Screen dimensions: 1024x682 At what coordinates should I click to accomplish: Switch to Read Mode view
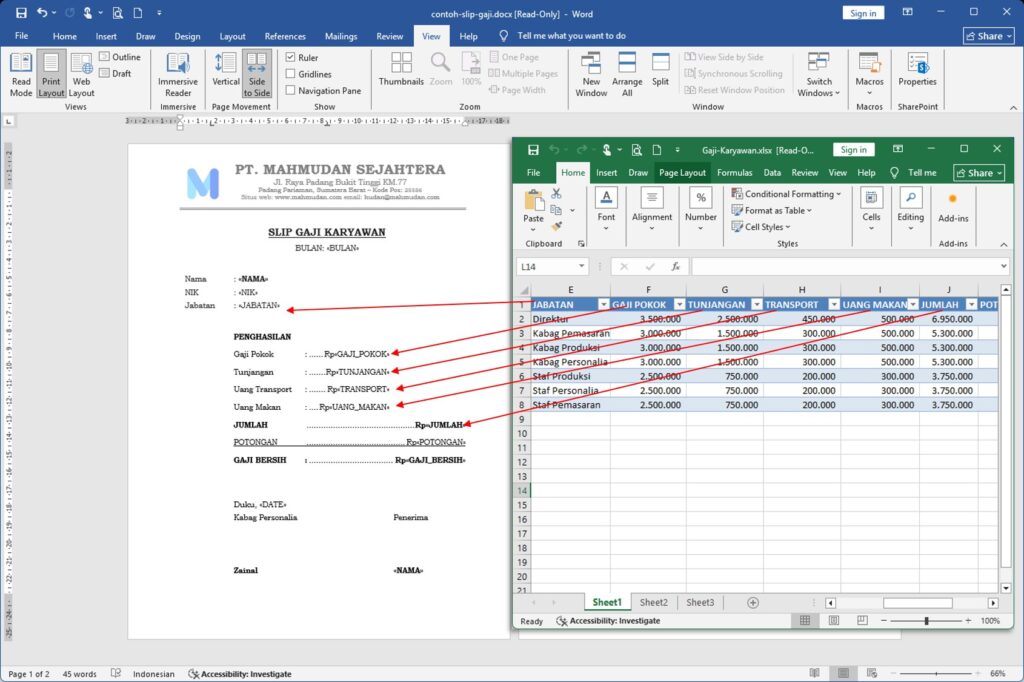(x=20, y=74)
